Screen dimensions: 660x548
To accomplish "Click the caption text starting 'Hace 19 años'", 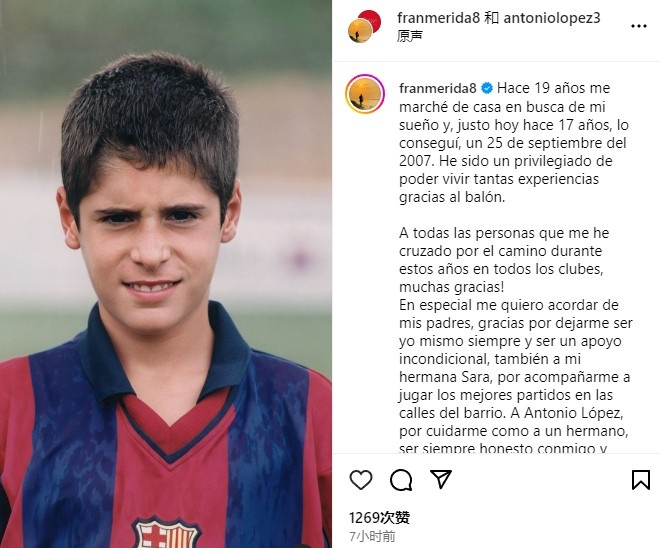I will pos(514,142).
